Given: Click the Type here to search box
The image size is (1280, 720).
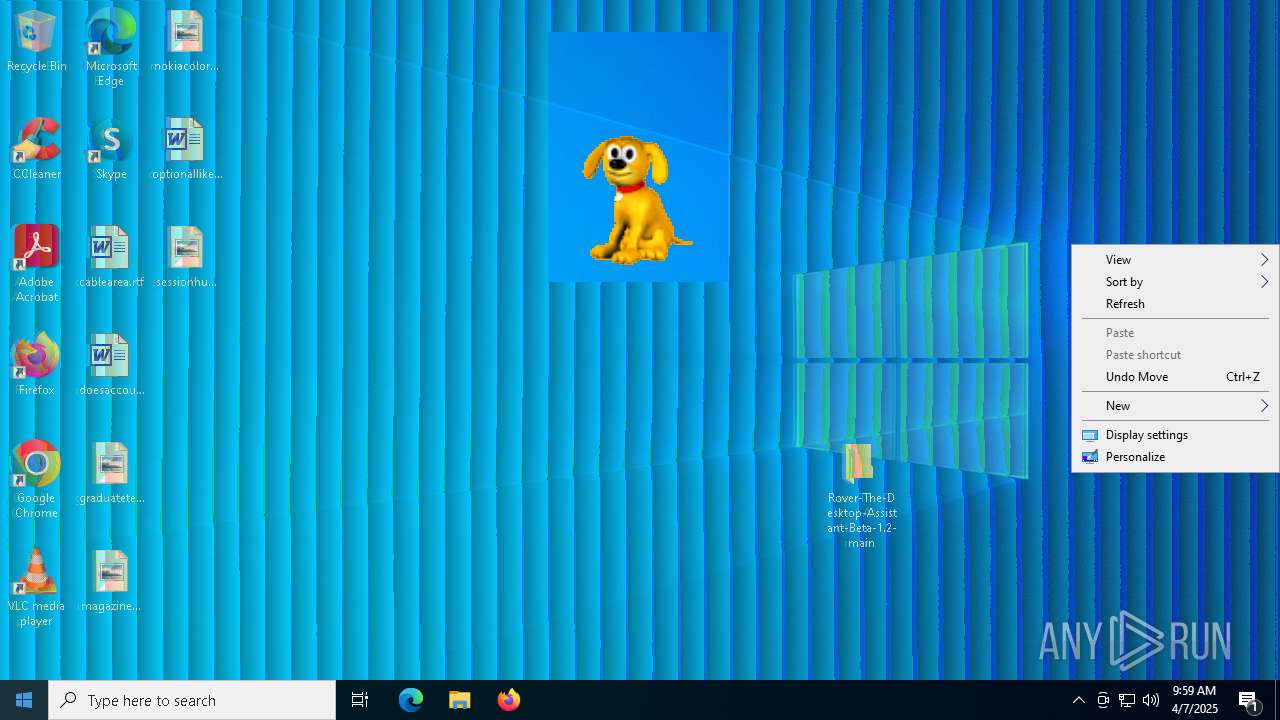Looking at the screenshot, I should (x=192, y=700).
